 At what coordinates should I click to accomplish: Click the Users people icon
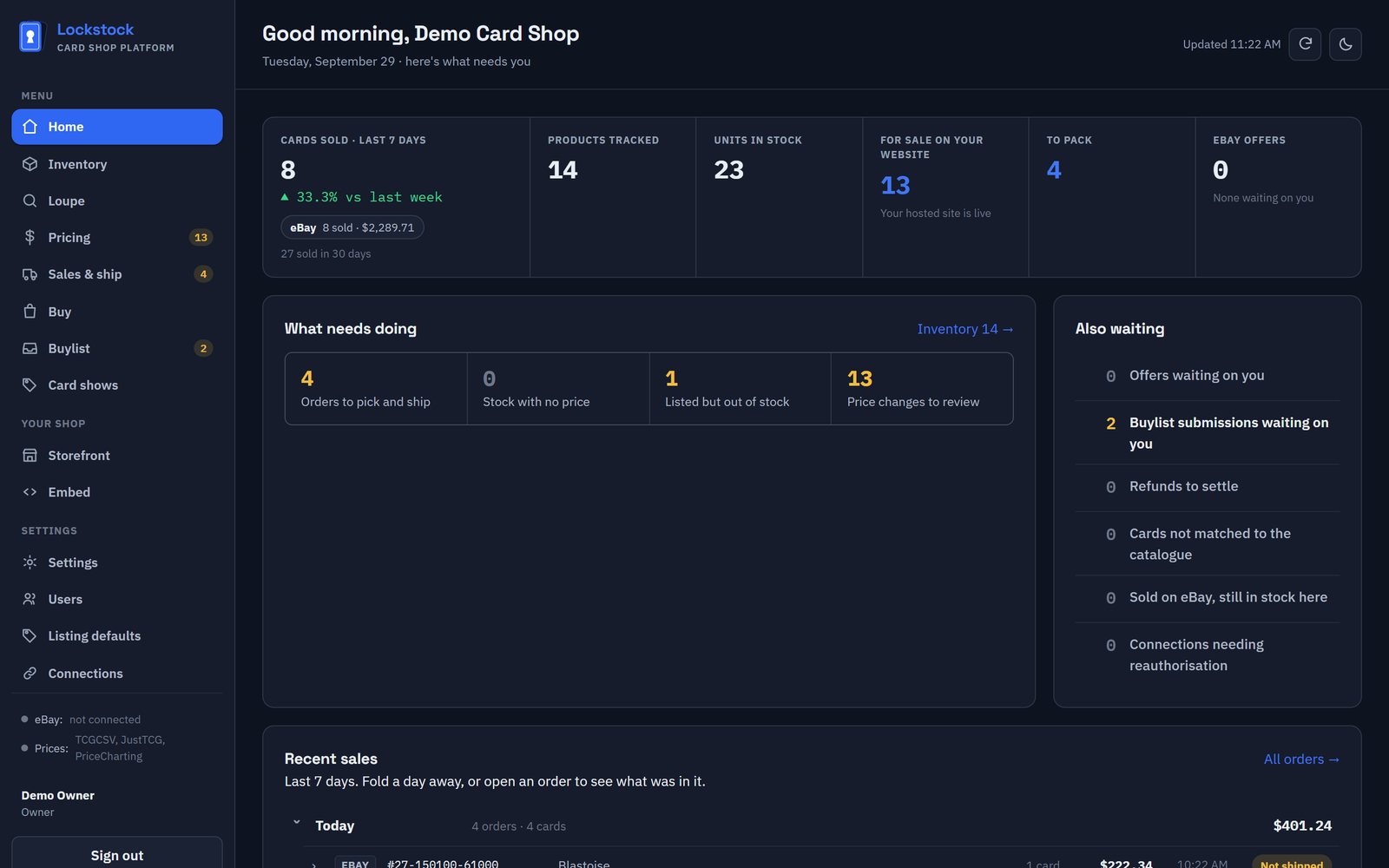pos(30,599)
